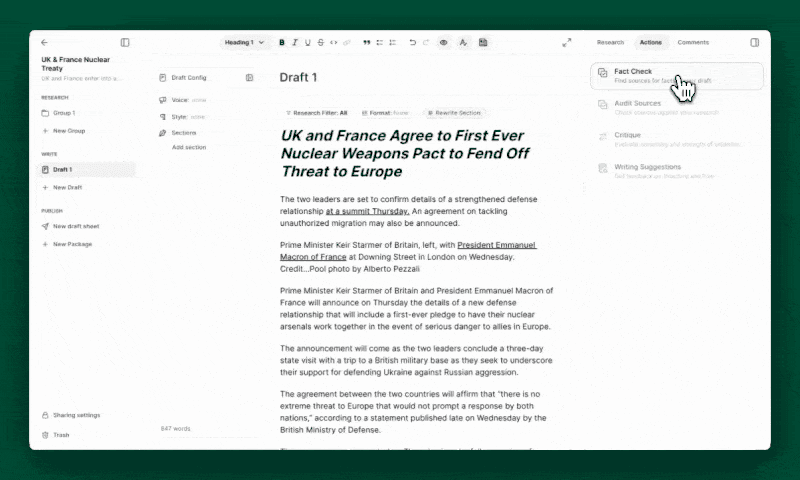
Task: Click the Draft 1 title field
Action: pos(298,78)
